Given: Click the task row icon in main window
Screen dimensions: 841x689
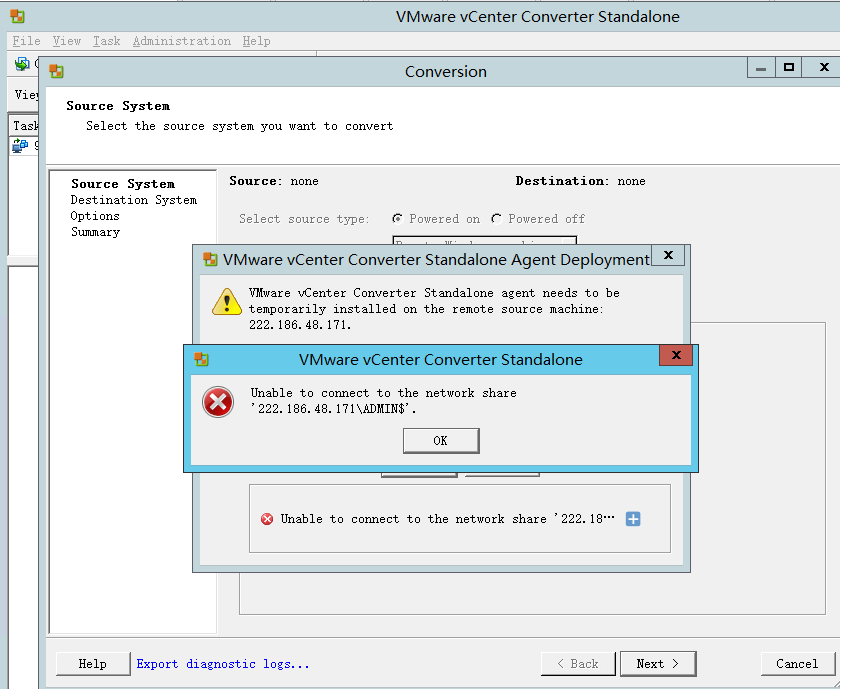Looking at the screenshot, I should [x=20, y=145].
